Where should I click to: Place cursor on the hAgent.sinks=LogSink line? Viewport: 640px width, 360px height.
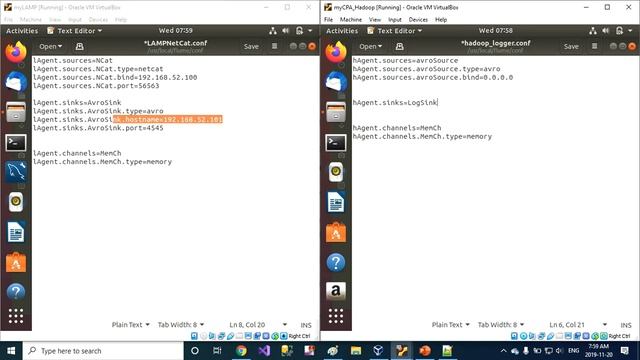(395, 103)
